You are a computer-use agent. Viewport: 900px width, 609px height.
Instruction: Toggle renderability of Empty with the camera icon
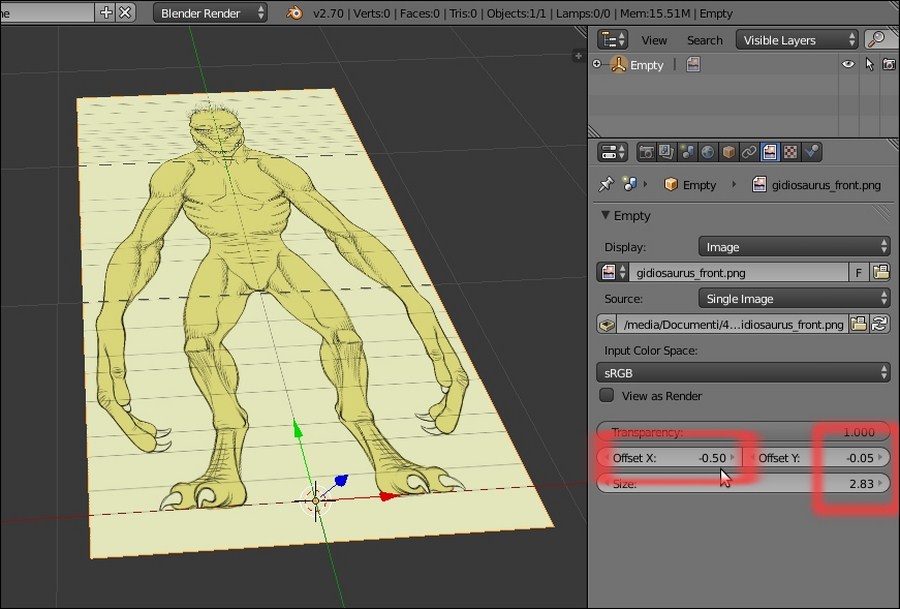click(889, 64)
